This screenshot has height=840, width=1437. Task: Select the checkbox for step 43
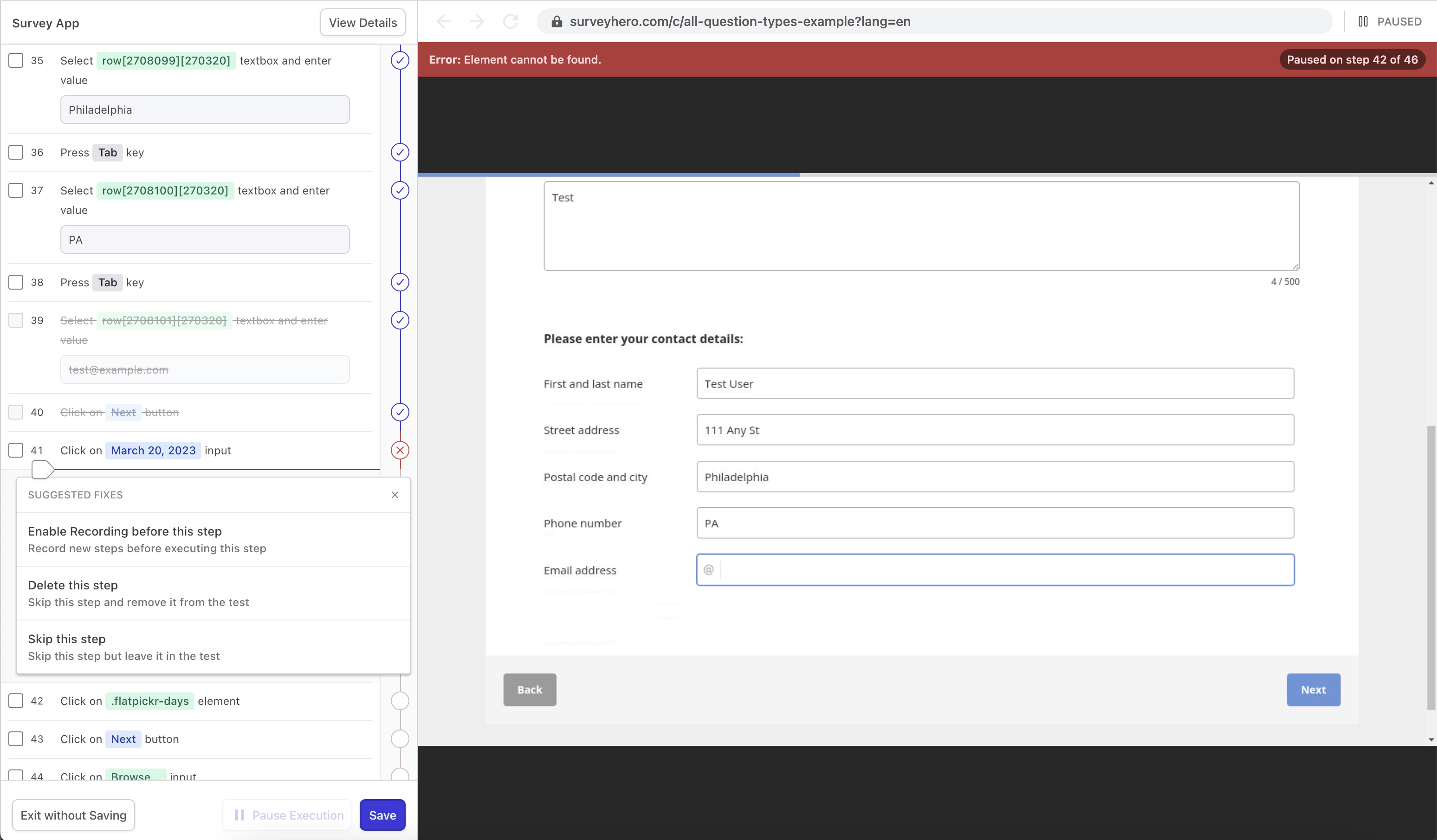(x=16, y=739)
